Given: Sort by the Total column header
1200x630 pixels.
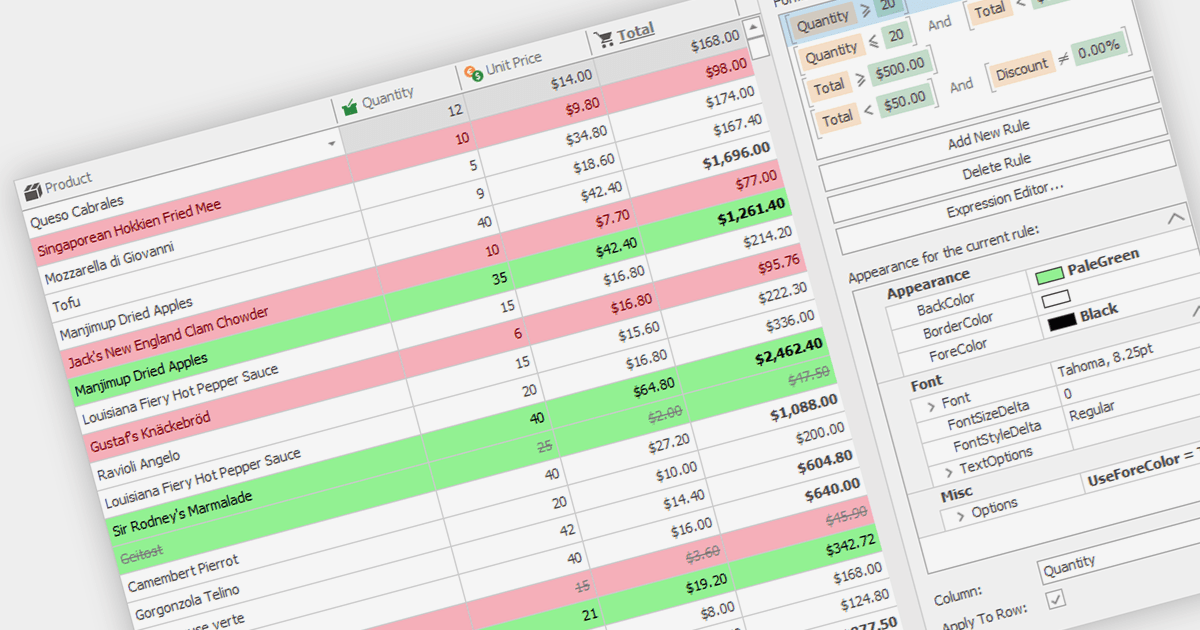Looking at the screenshot, I should point(636,32).
